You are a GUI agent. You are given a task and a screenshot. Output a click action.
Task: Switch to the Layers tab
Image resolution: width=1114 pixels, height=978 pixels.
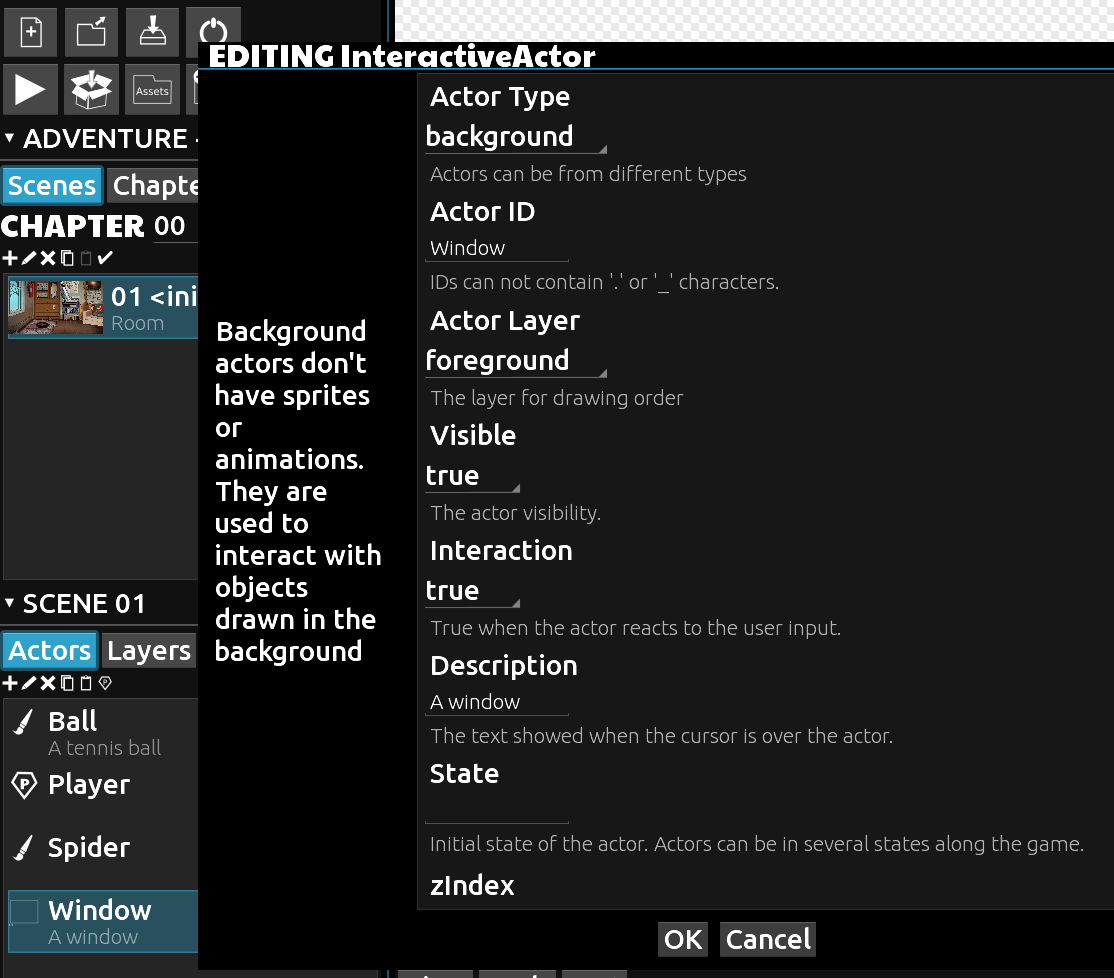click(x=149, y=651)
